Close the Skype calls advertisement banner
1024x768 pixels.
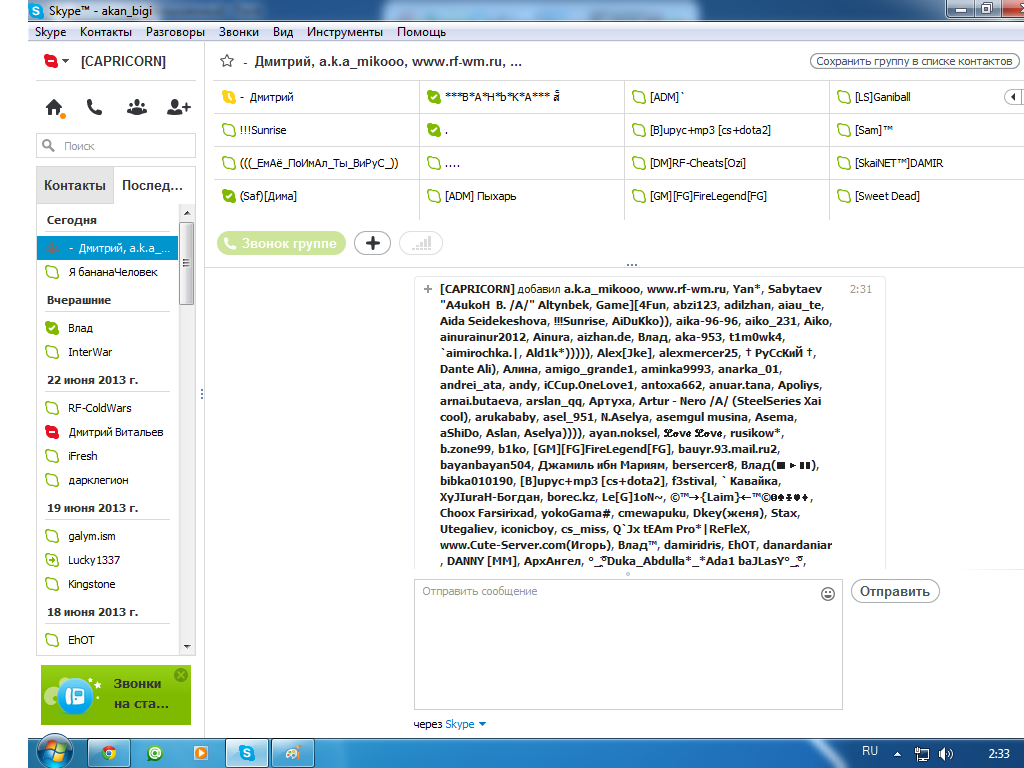pyautogui.click(x=181, y=675)
